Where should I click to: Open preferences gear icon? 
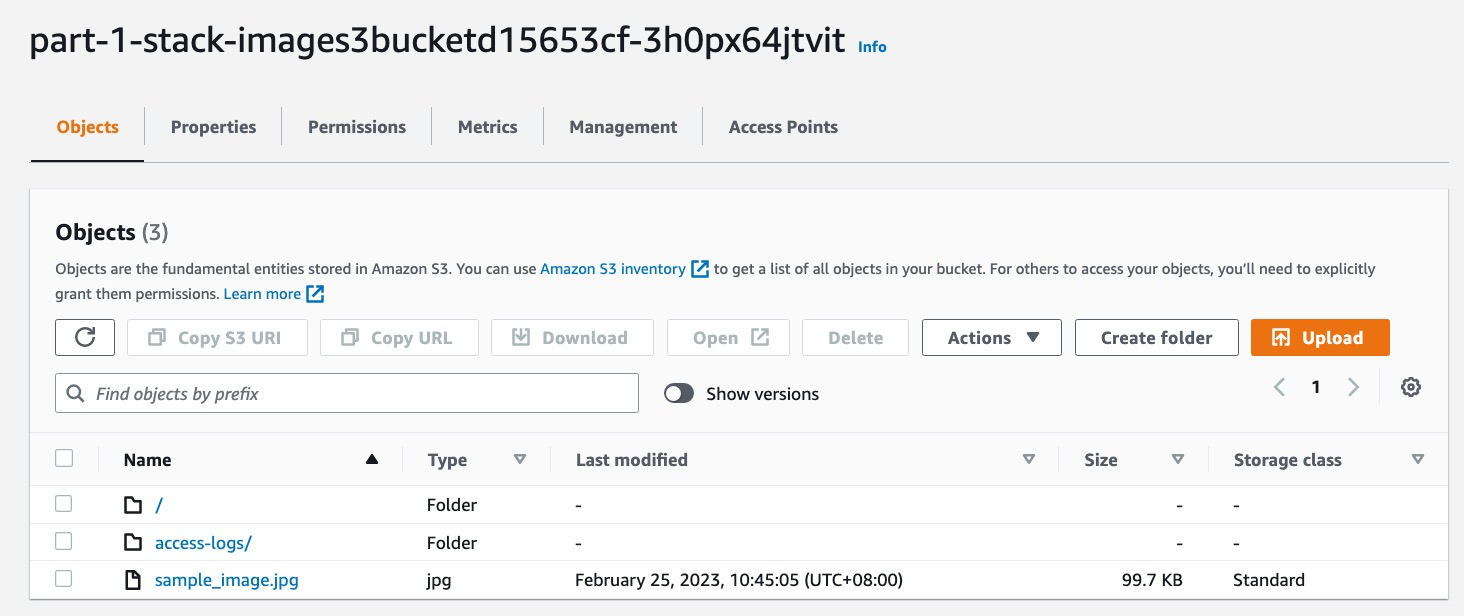coord(1411,387)
